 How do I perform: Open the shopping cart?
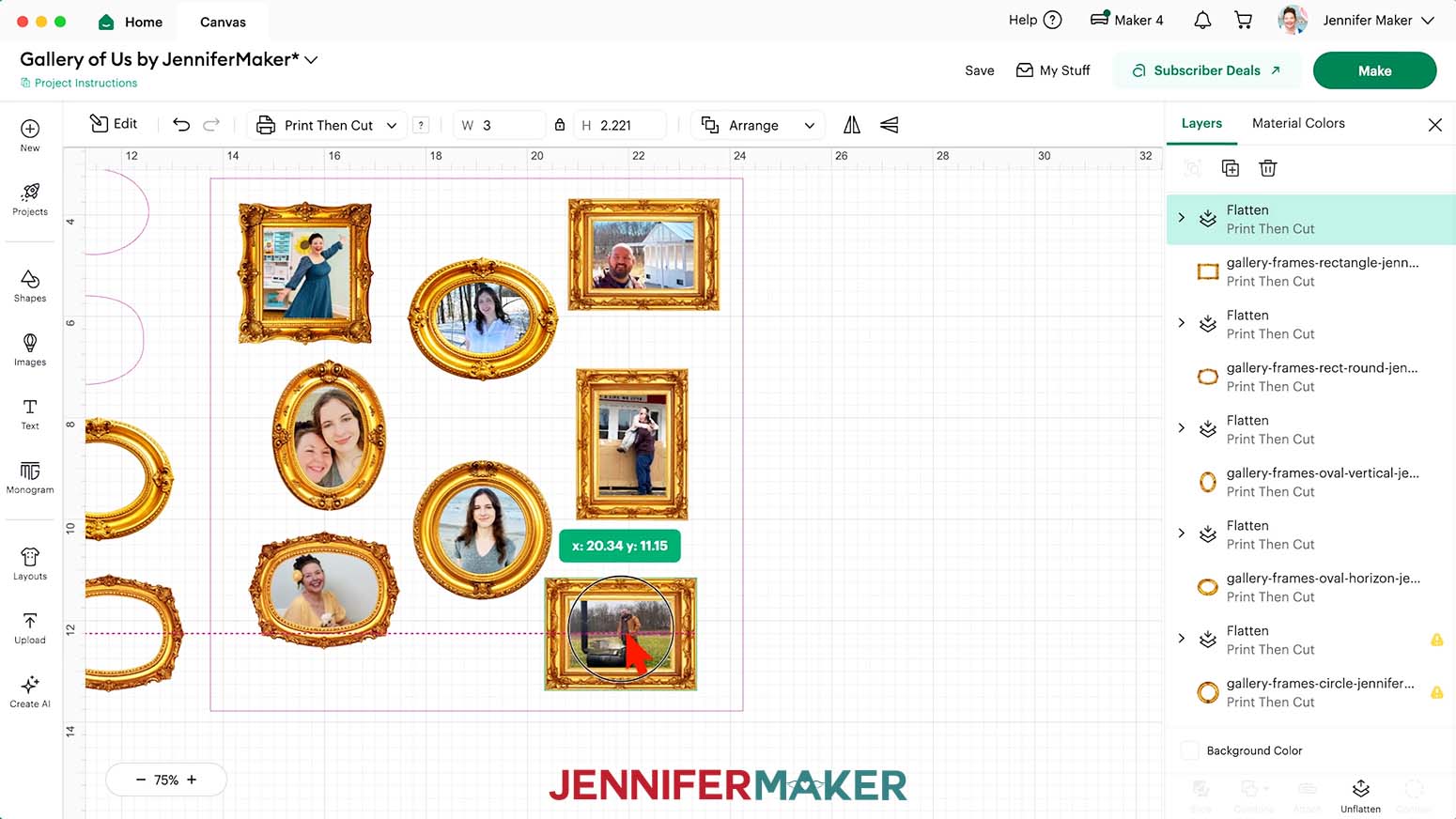point(1244,20)
